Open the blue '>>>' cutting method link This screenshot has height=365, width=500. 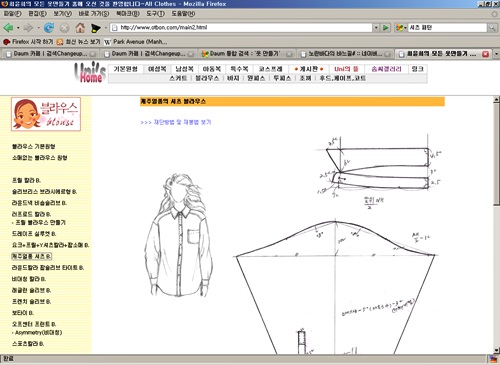coord(176,122)
